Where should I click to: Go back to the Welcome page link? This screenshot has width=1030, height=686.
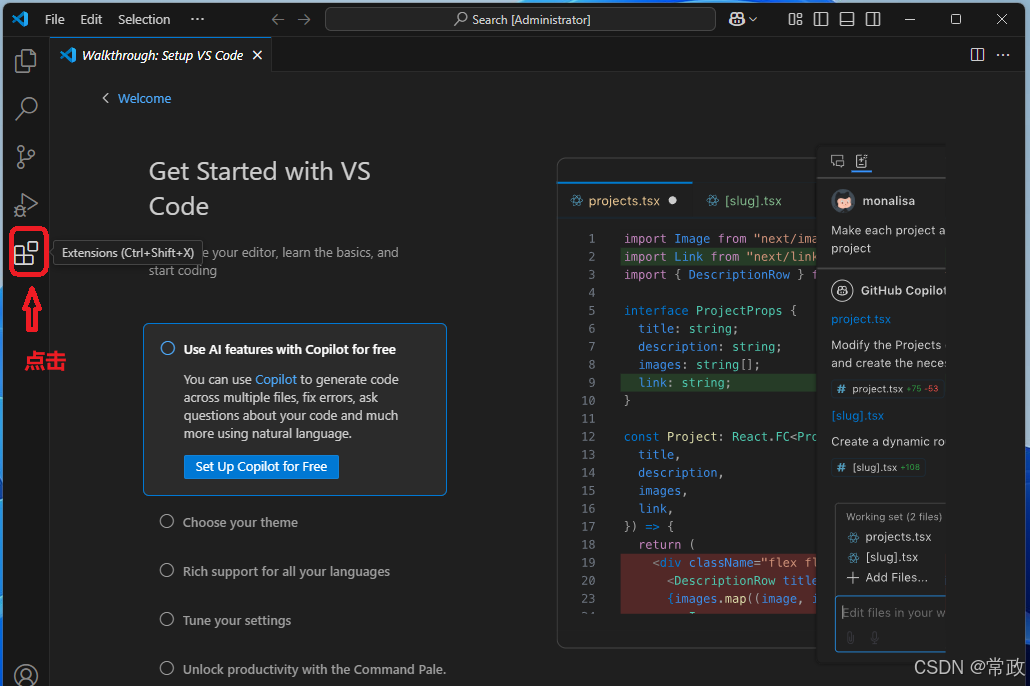point(145,99)
